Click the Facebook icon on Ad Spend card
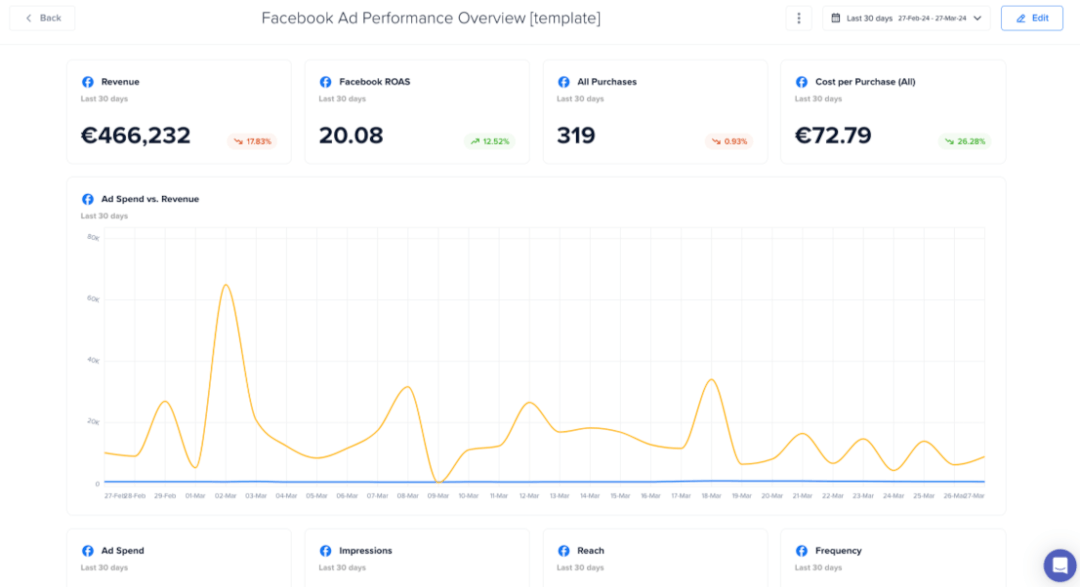 (x=87, y=550)
